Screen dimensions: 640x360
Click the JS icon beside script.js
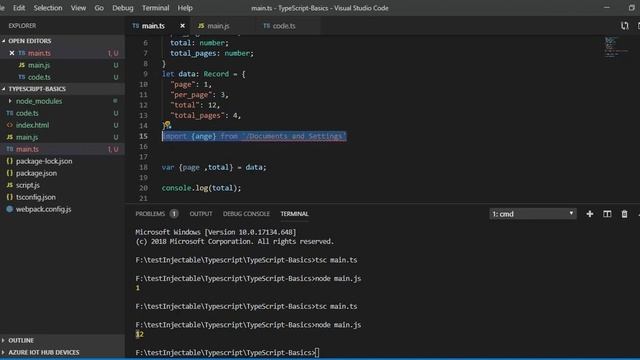10,185
